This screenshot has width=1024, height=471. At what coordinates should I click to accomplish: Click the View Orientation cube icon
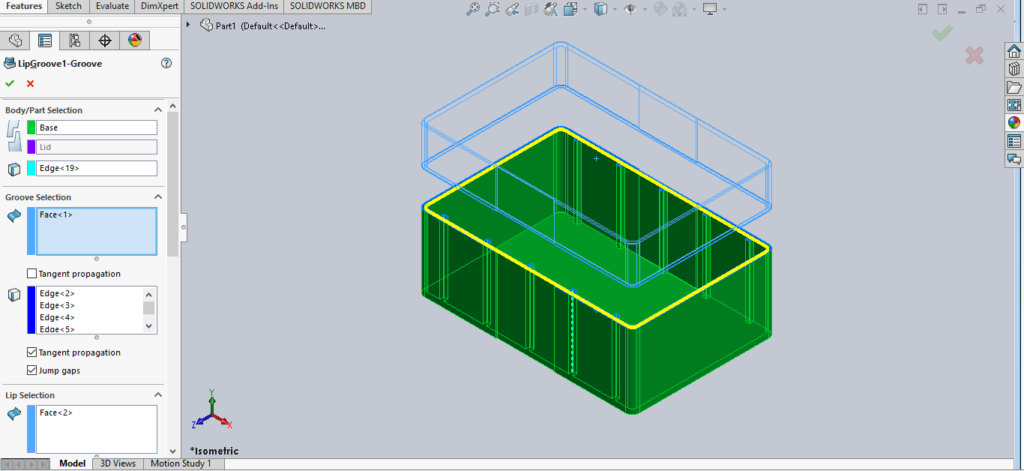tap(570, 9)
